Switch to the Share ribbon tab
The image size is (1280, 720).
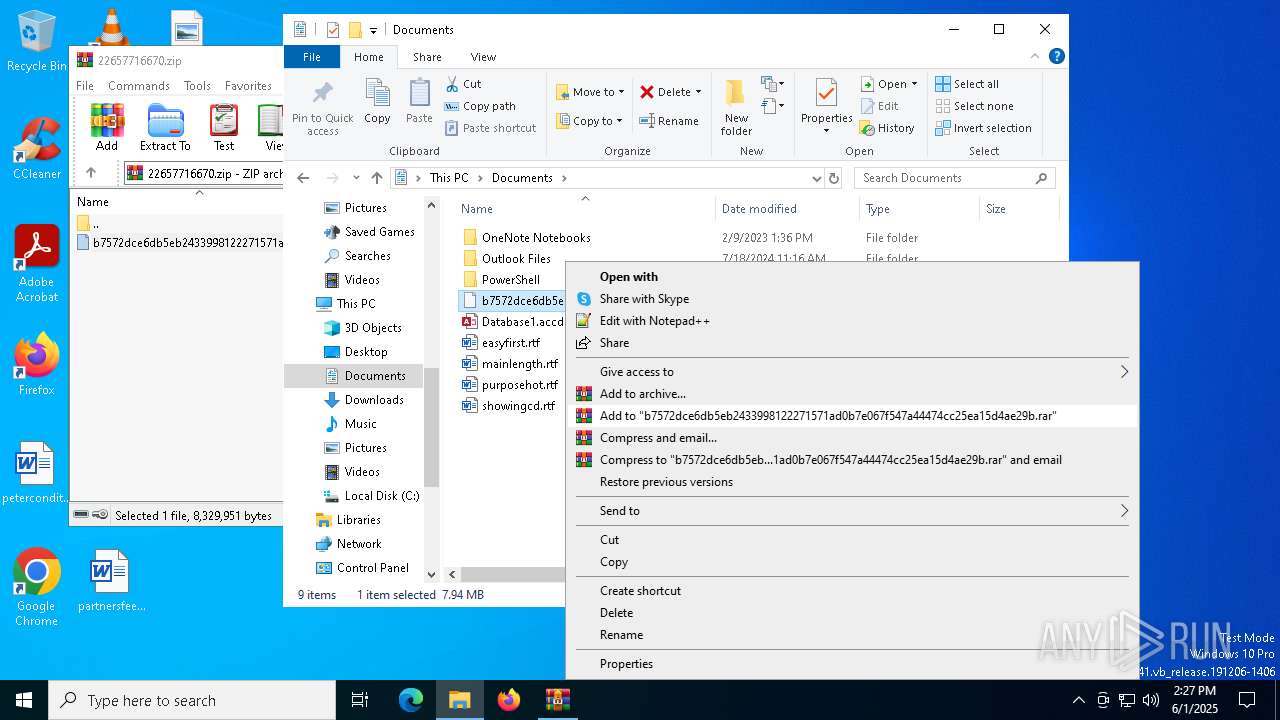pyautogui.click(x=427, y=57)
